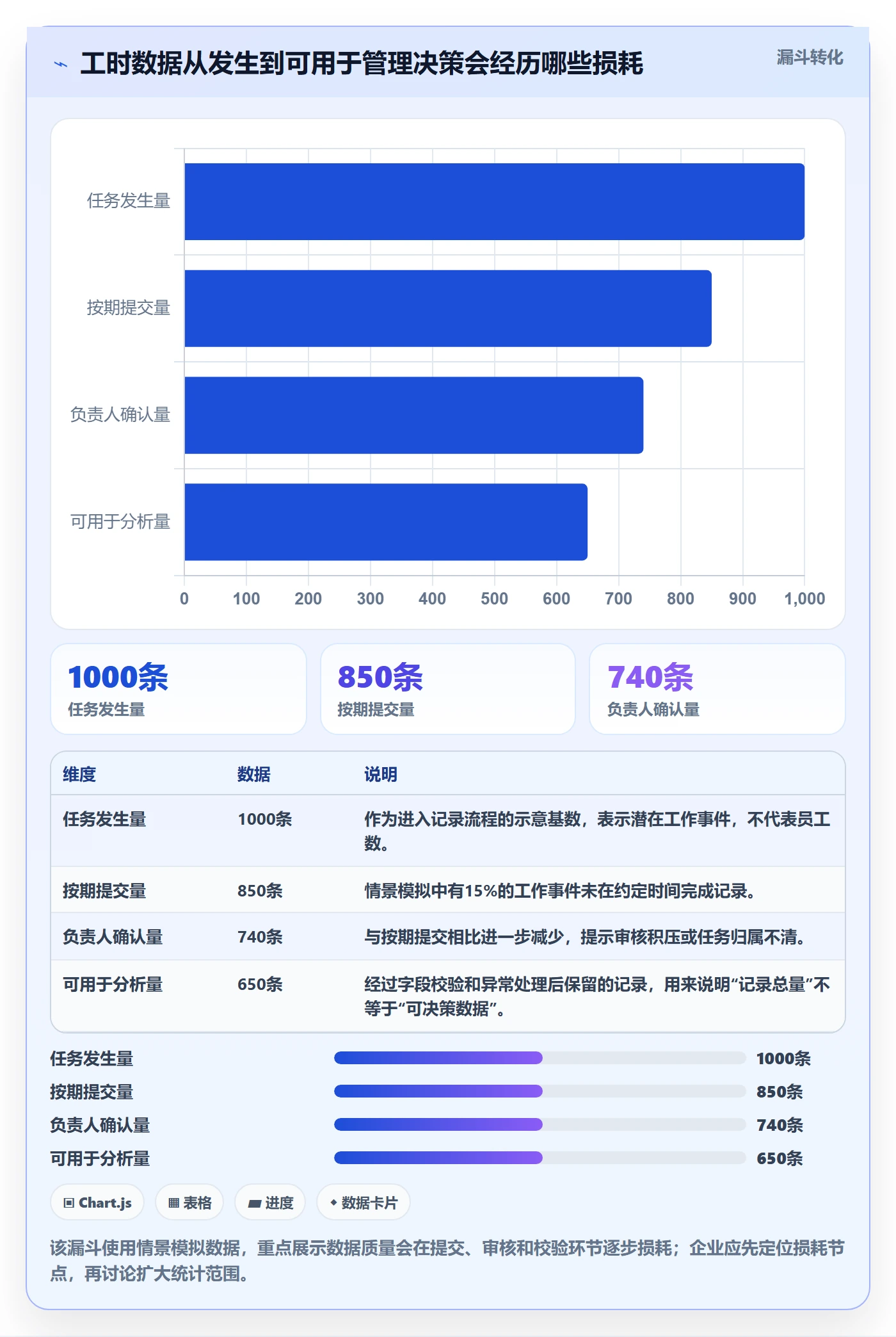Click the 按期提交量 row label in the table
The height and width of the screenshot is (1337, 896).
[104, 891]
